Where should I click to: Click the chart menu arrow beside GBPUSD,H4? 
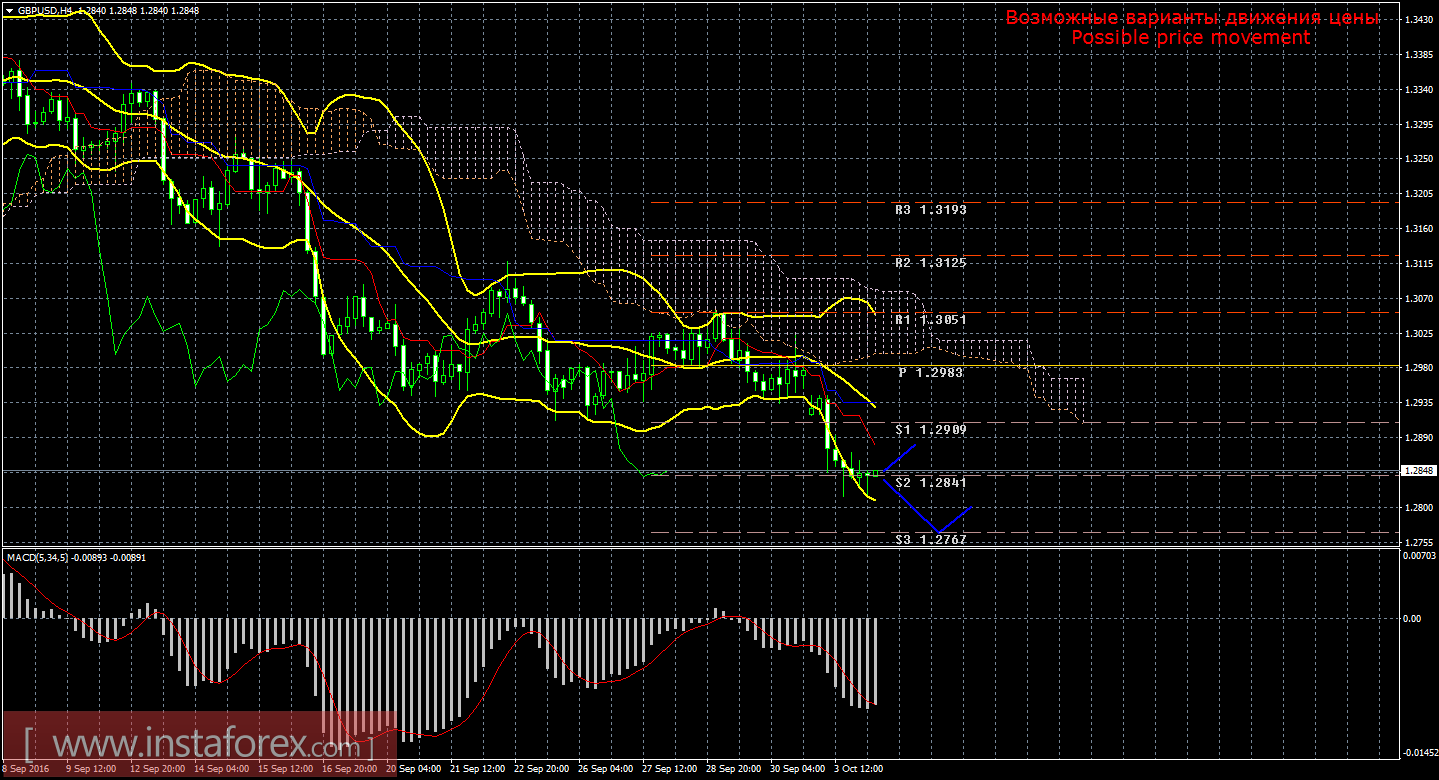point(9,10)
